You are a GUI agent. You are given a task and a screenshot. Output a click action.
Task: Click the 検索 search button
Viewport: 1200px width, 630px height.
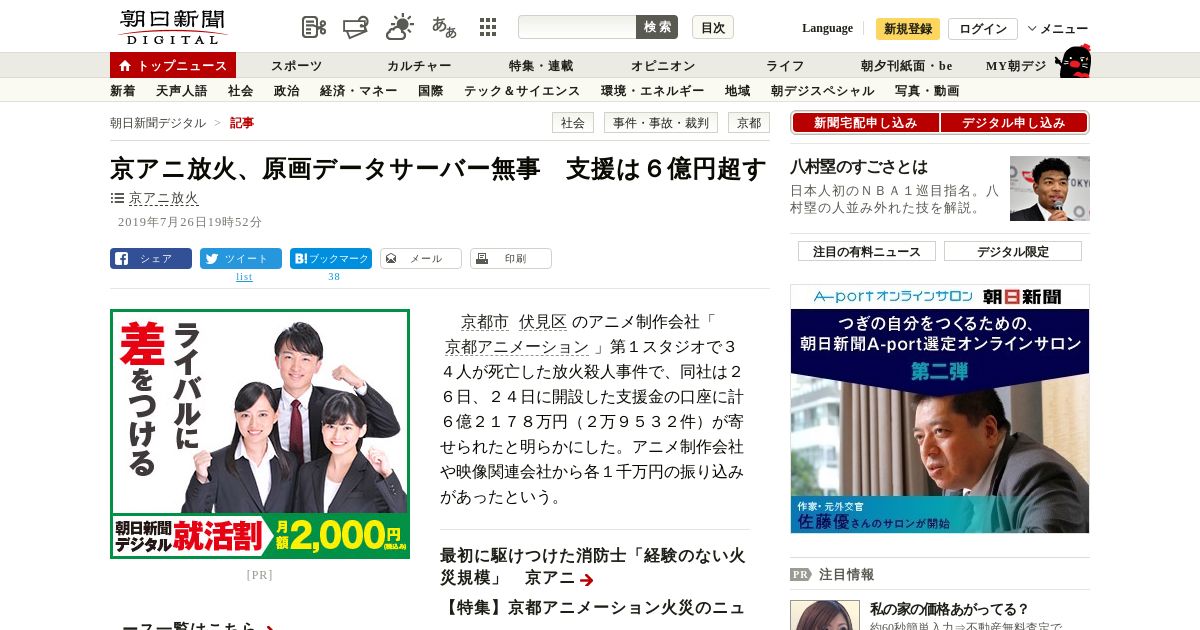click(657, 27)
